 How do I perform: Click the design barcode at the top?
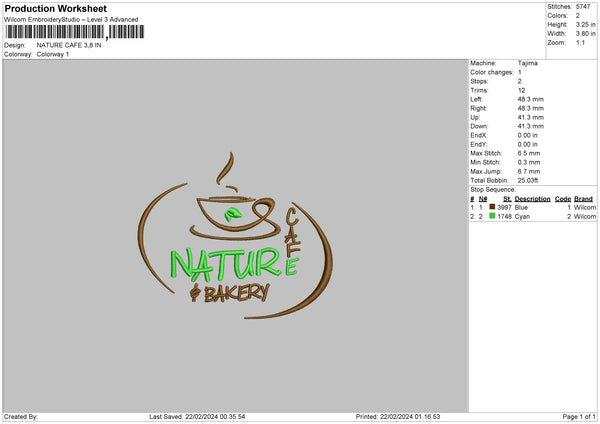point(75,32)
